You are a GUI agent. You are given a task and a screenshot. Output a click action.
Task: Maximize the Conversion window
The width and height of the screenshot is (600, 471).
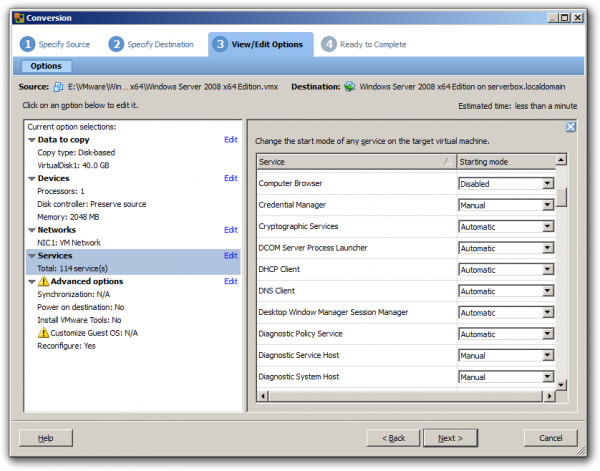coord(565,18)
